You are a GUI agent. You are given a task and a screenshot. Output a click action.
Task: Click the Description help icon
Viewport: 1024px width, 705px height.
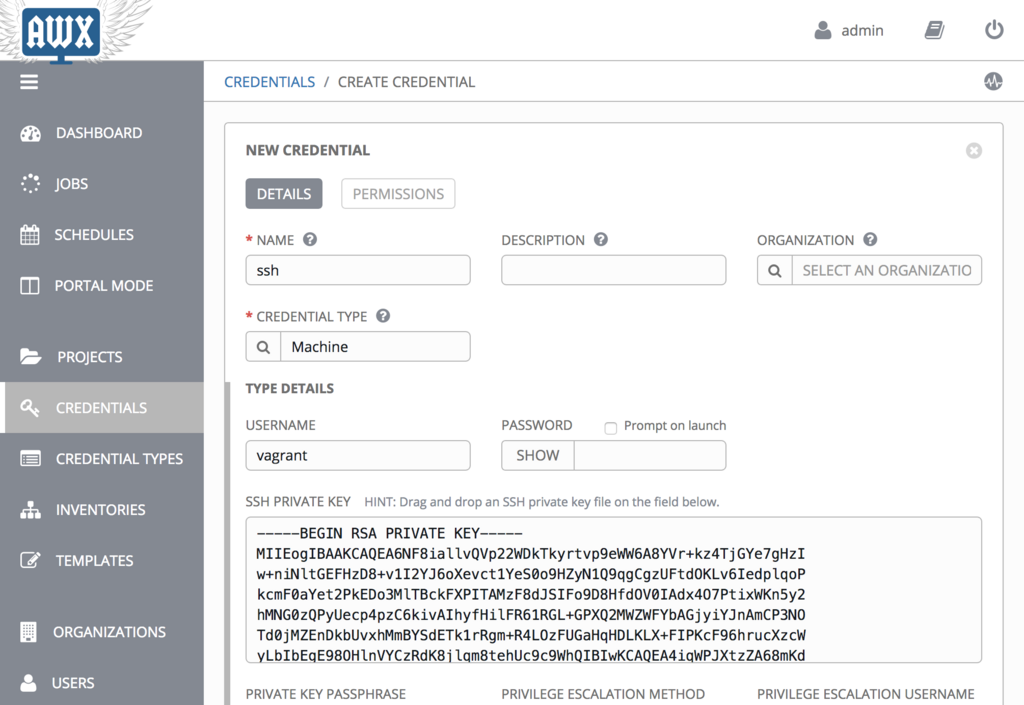(x=601, y=240)
